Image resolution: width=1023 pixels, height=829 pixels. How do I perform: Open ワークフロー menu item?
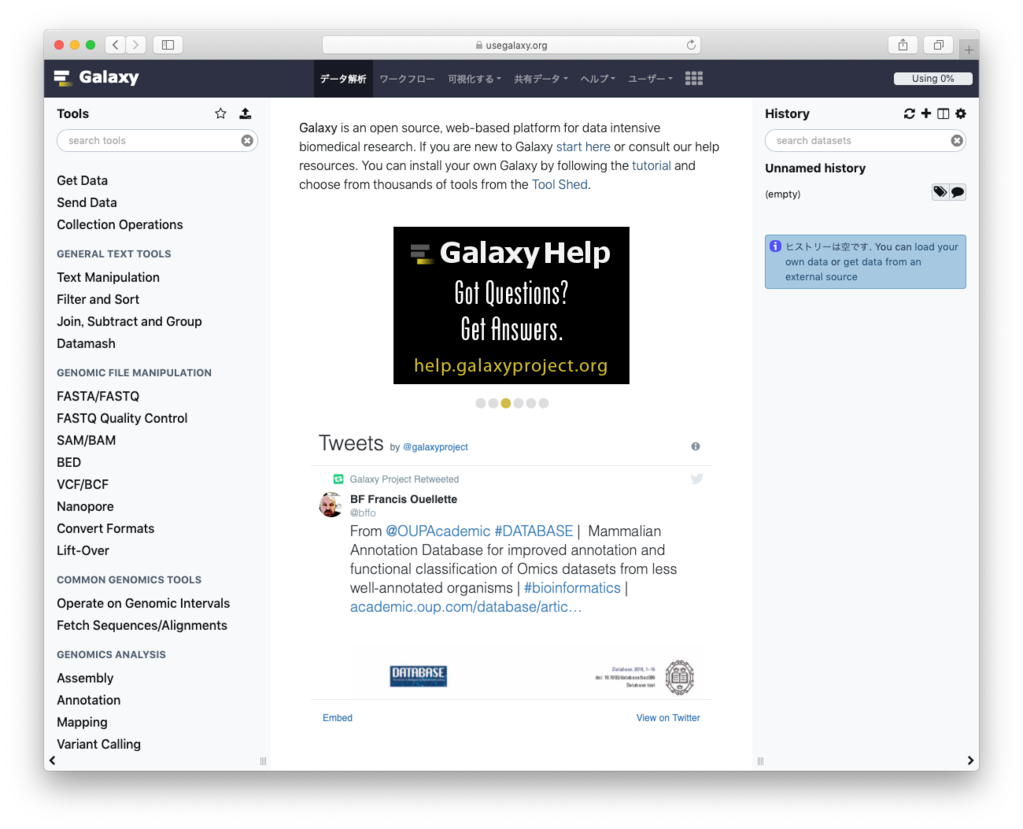click(407, 79)
